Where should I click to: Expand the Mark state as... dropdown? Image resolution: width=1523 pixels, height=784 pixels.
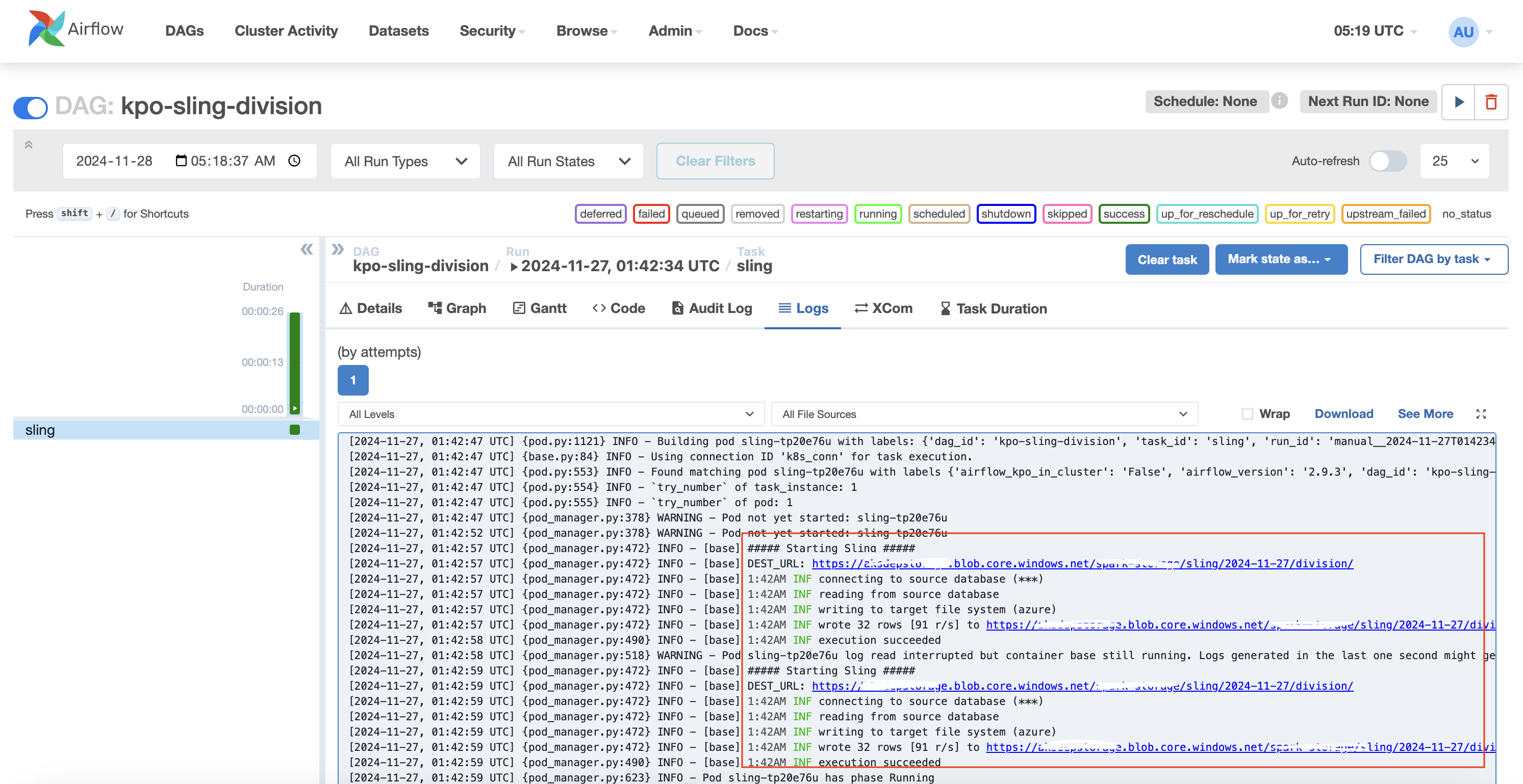1281,259
